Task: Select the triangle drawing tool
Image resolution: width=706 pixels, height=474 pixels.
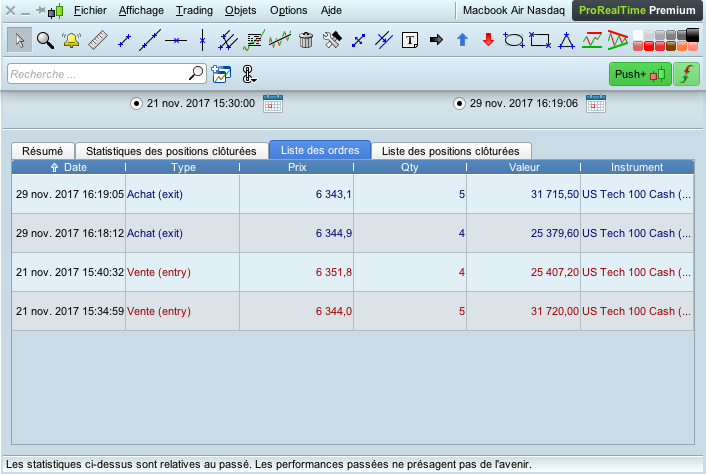Action: [x=566, y=40]
